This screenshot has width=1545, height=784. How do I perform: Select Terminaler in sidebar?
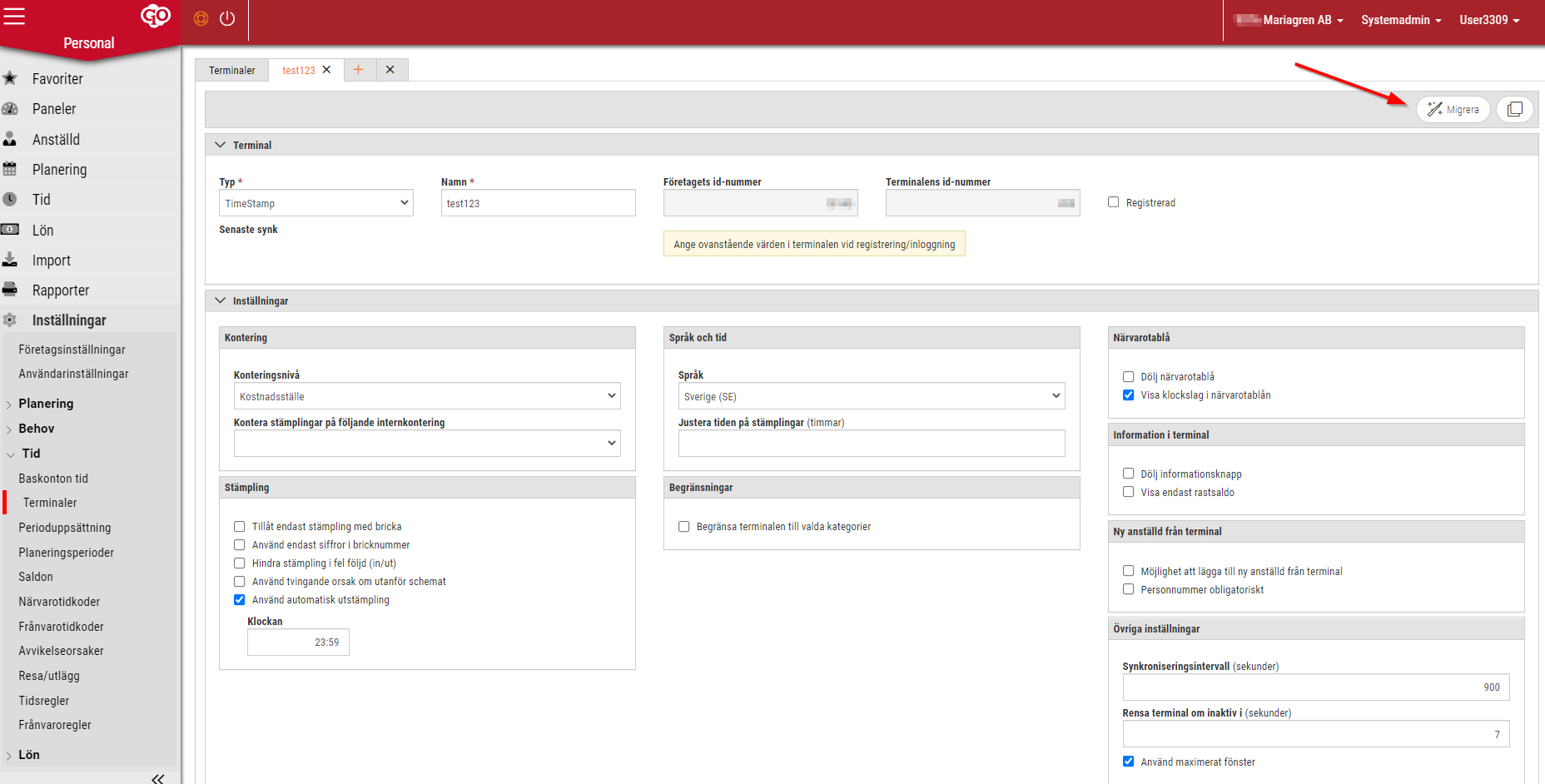pos(50,503)
